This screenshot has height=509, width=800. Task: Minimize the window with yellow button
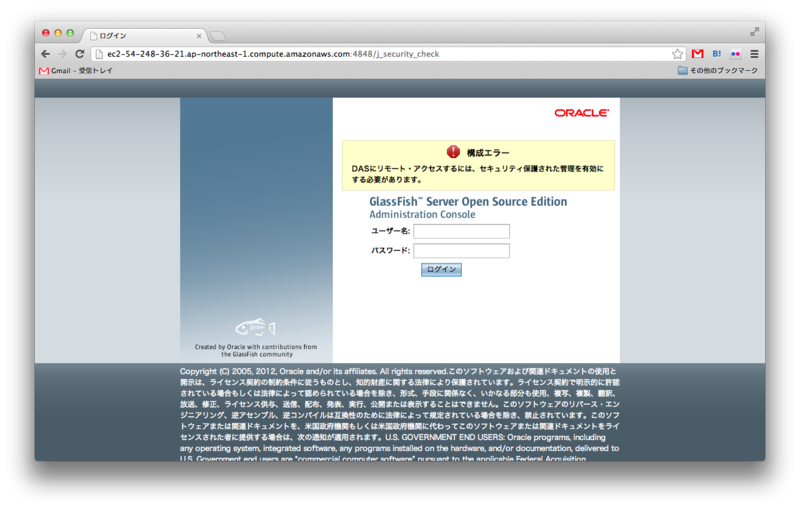coord(58,33)
